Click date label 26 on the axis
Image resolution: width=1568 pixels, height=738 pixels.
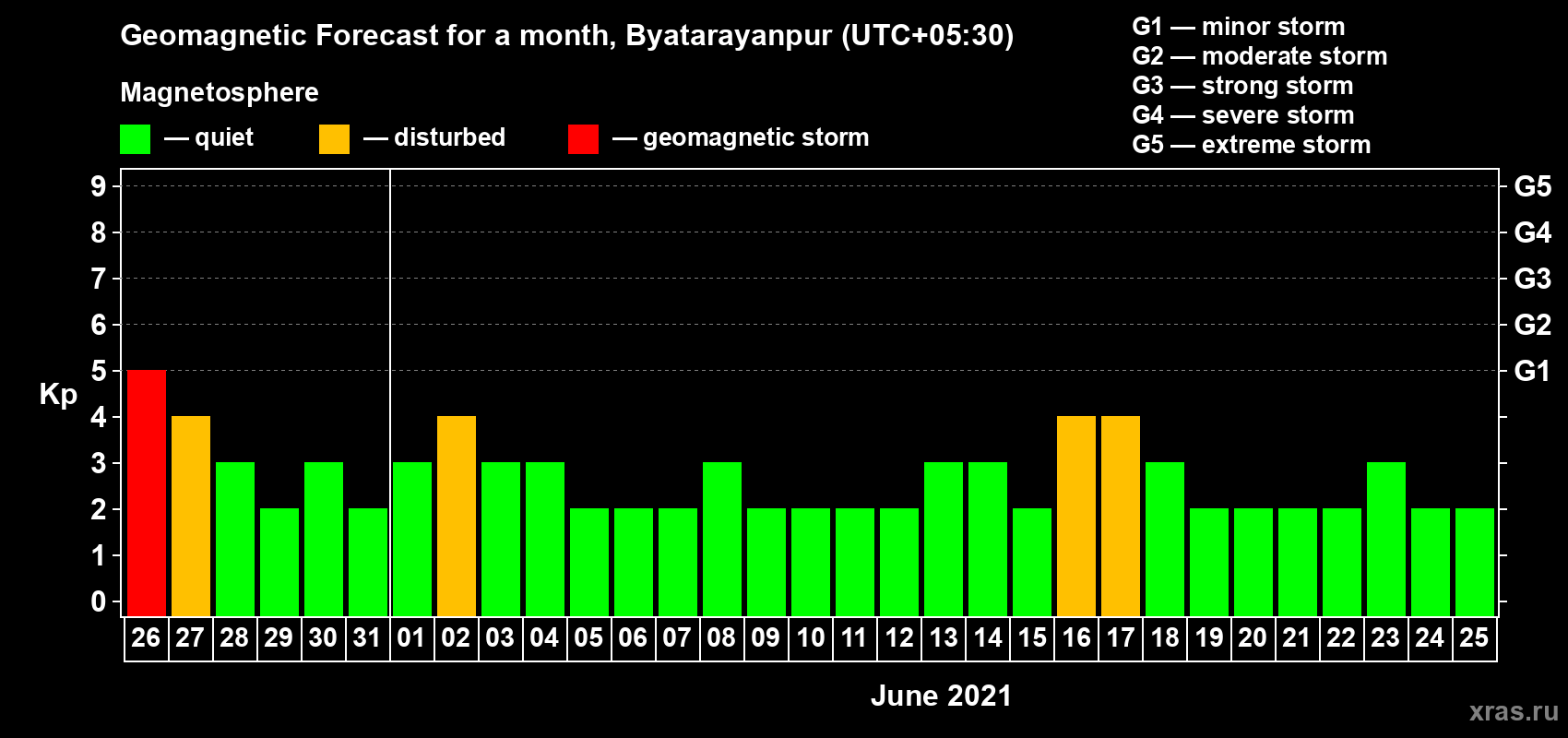coord(146,637)
